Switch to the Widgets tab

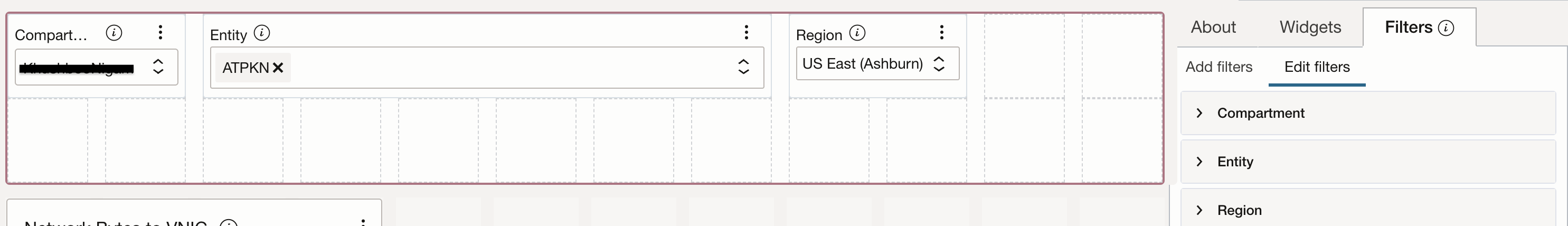point(1310,27)
